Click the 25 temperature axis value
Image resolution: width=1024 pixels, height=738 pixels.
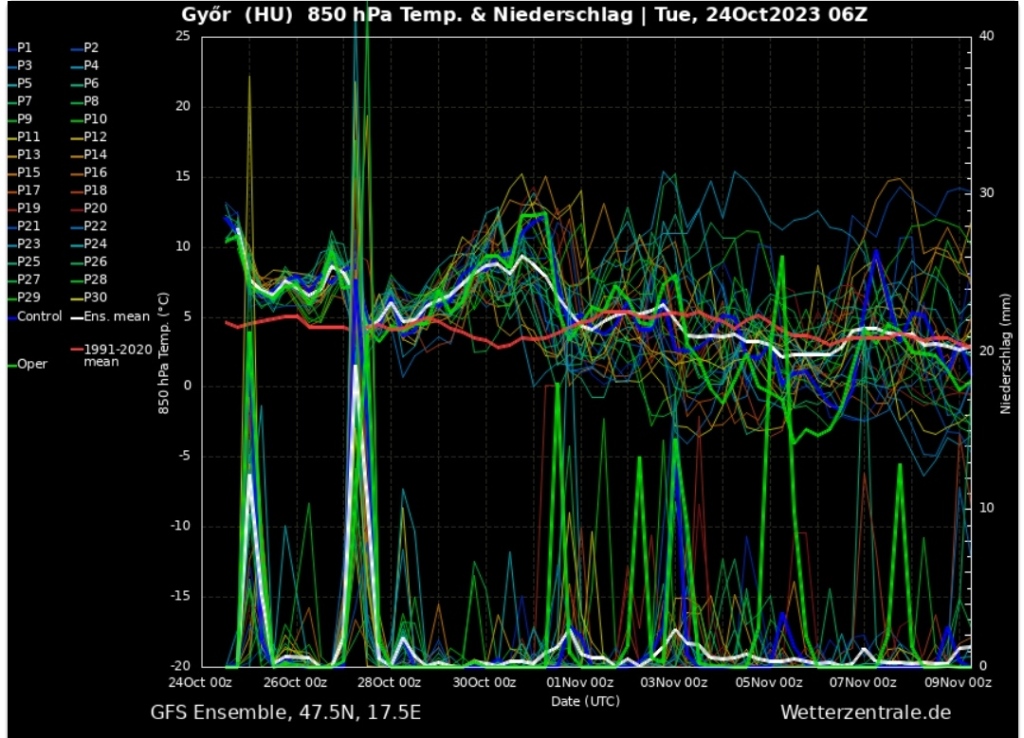coord(182,36)
